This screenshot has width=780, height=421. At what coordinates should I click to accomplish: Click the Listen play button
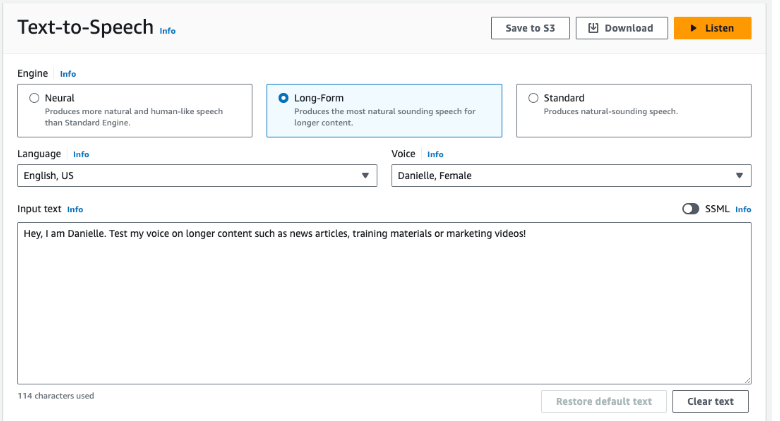click(712, 28)
